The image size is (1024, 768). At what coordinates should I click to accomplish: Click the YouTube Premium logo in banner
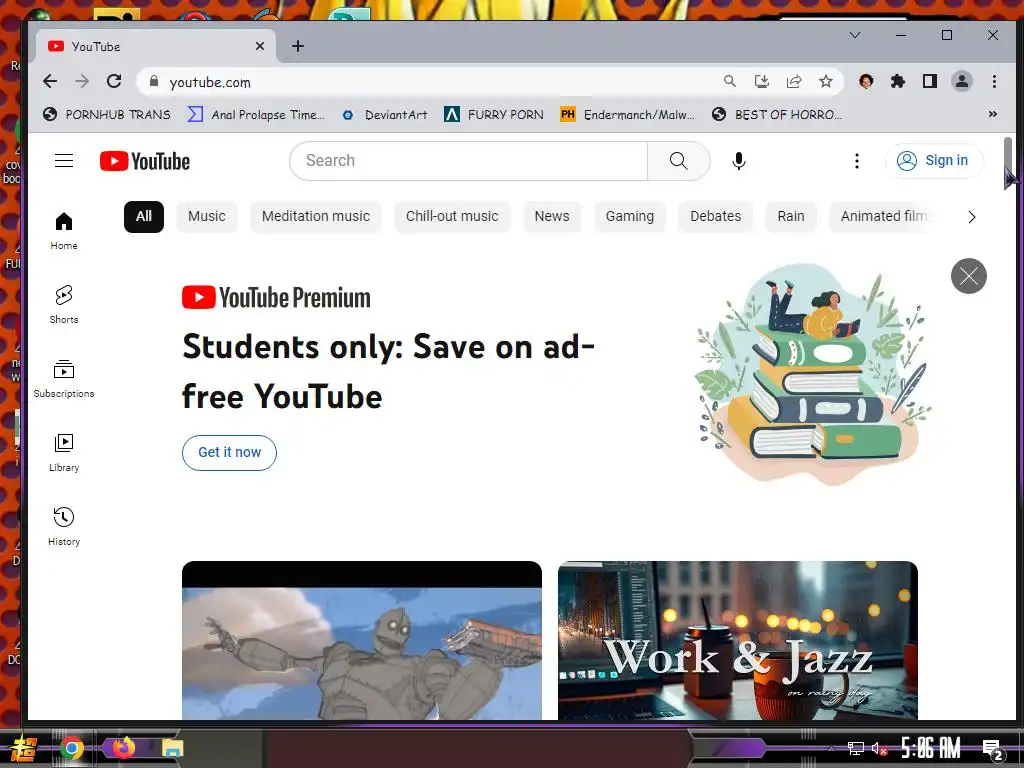pyautogui.click(x=276, y=298)
